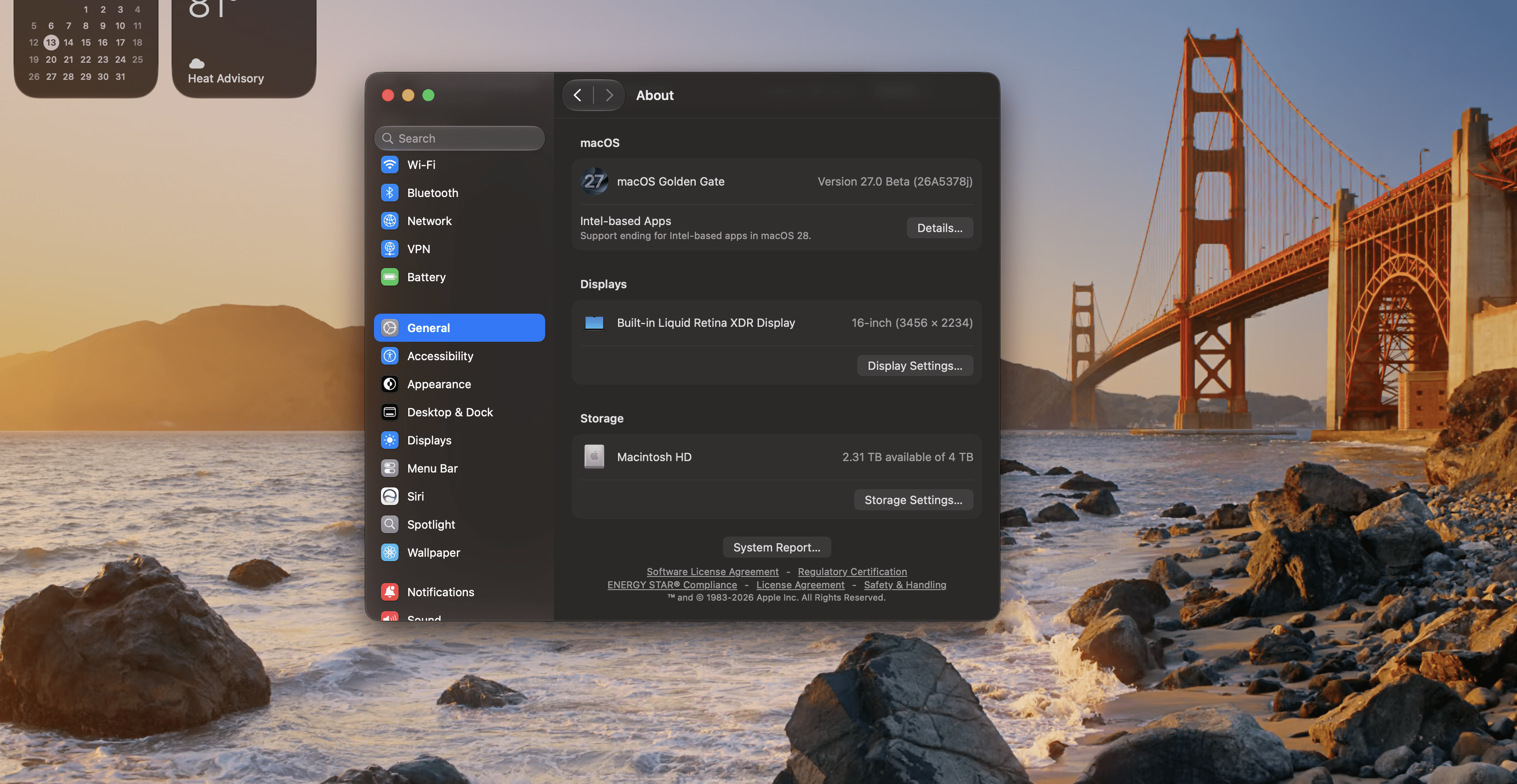Click the Search field in sidebar
The width and height of the screenshot is (1517, 784).
(459, 138)
